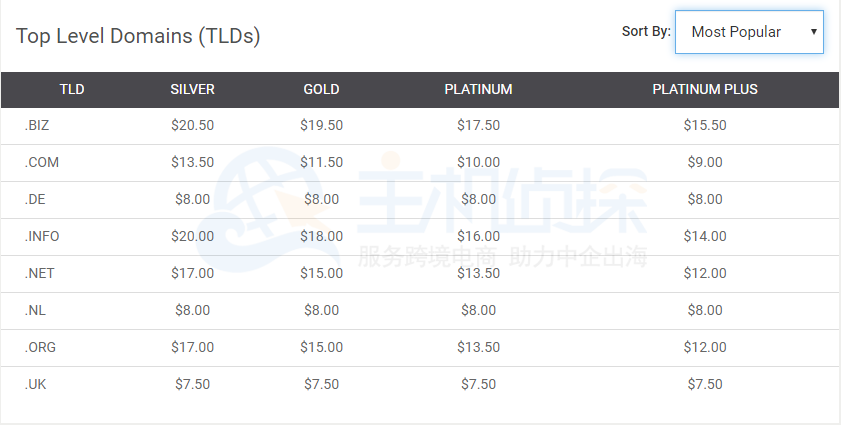Click the .NET Platinum price $13.50

(478, 273)
